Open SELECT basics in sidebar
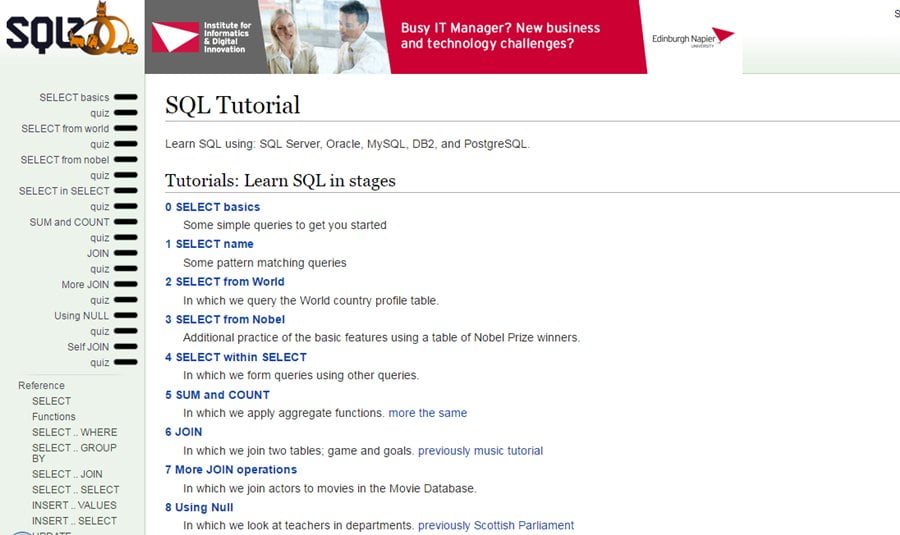The image size is (900, 535). (x=74, y=98)
